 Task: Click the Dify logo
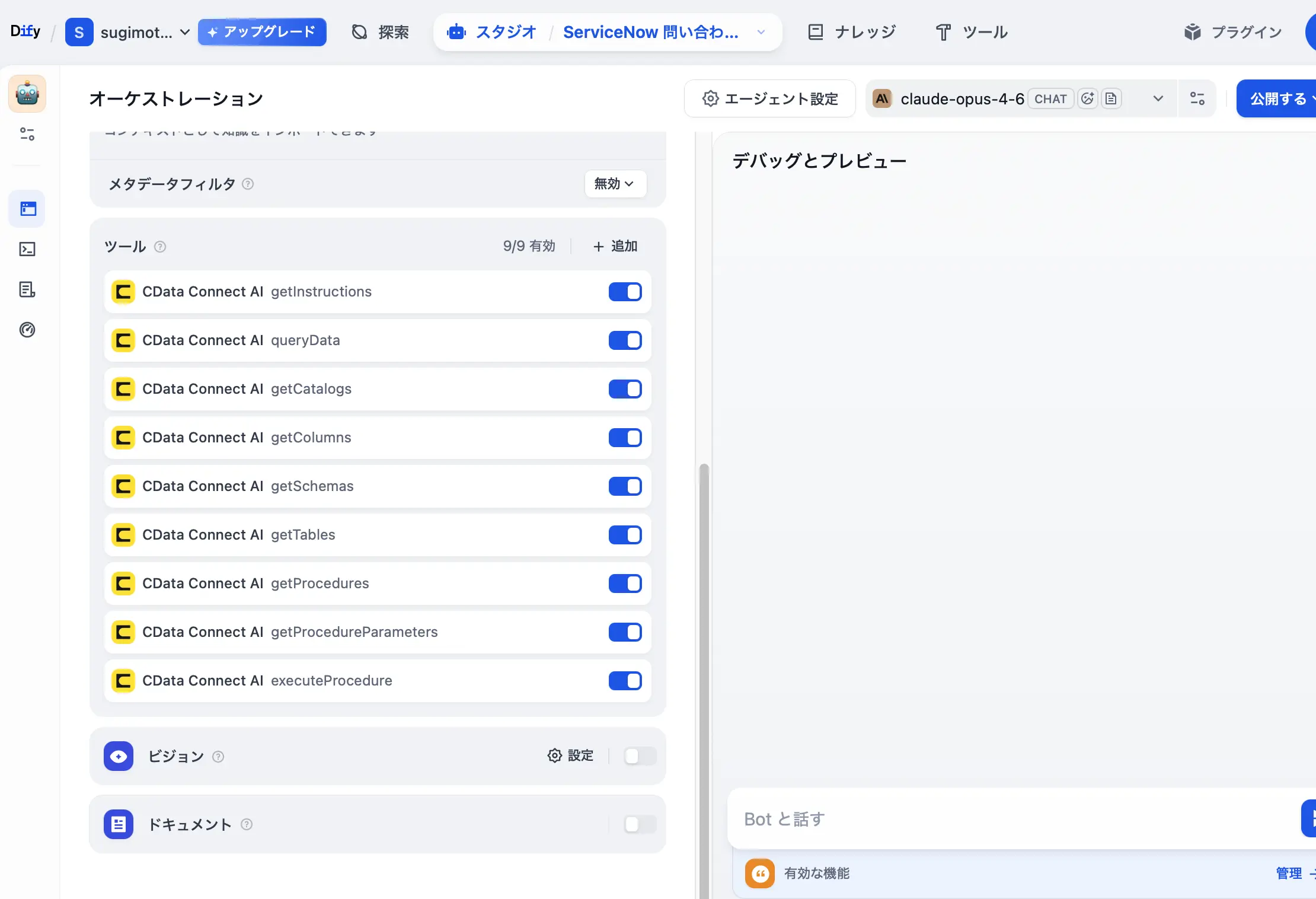pyautogui.click(x=25, y=31)
